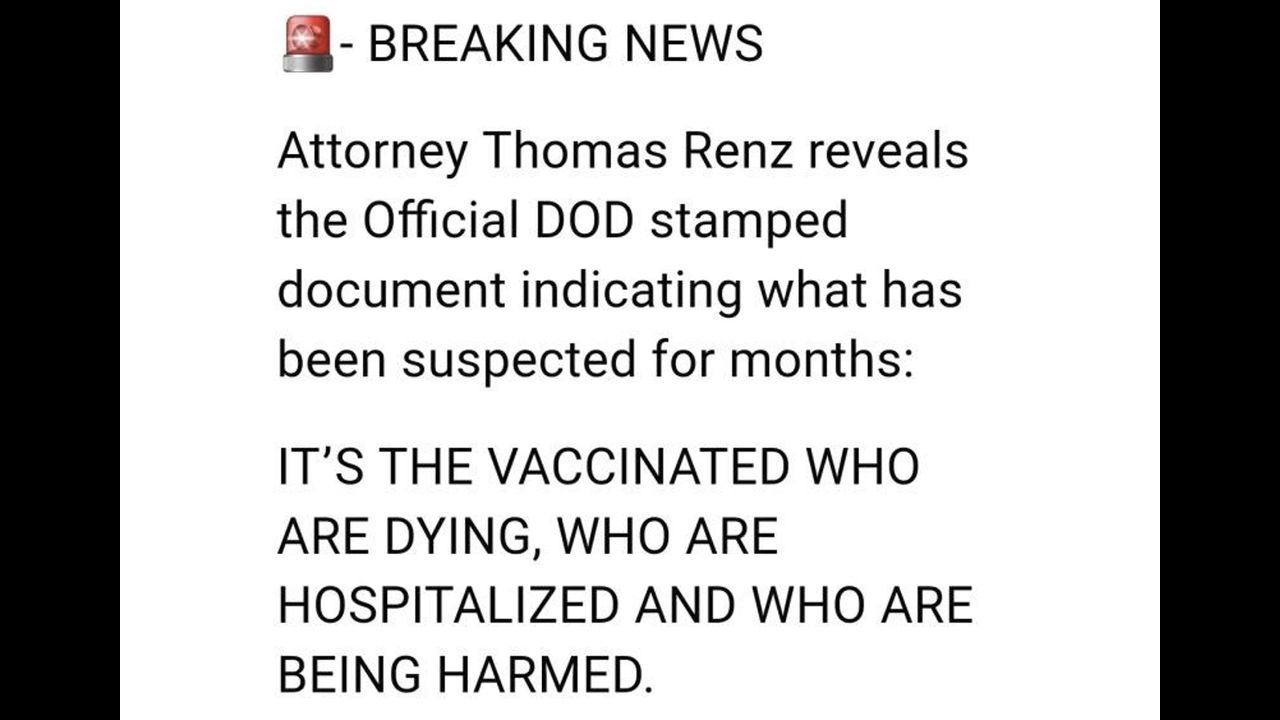Click the word "stamped"
Screen dimensions: 1280x720
749,222
